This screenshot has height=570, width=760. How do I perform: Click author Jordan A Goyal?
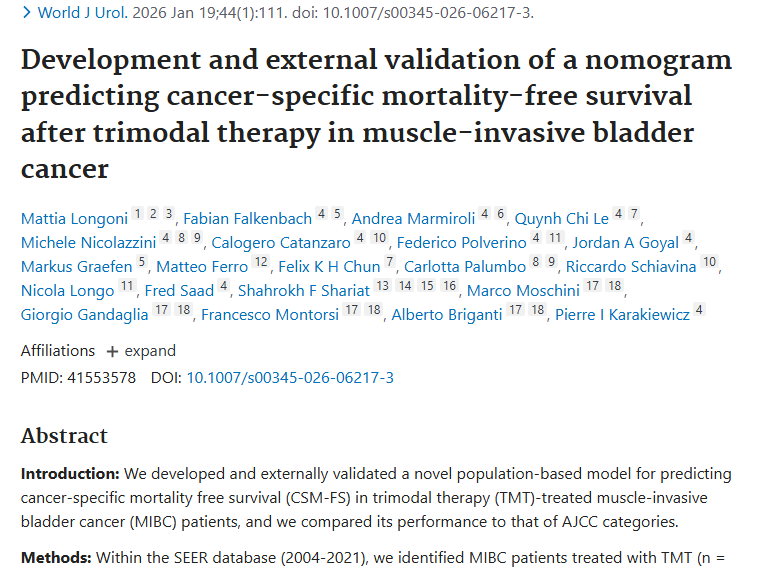pyautogui.click(x=625, y=242)
